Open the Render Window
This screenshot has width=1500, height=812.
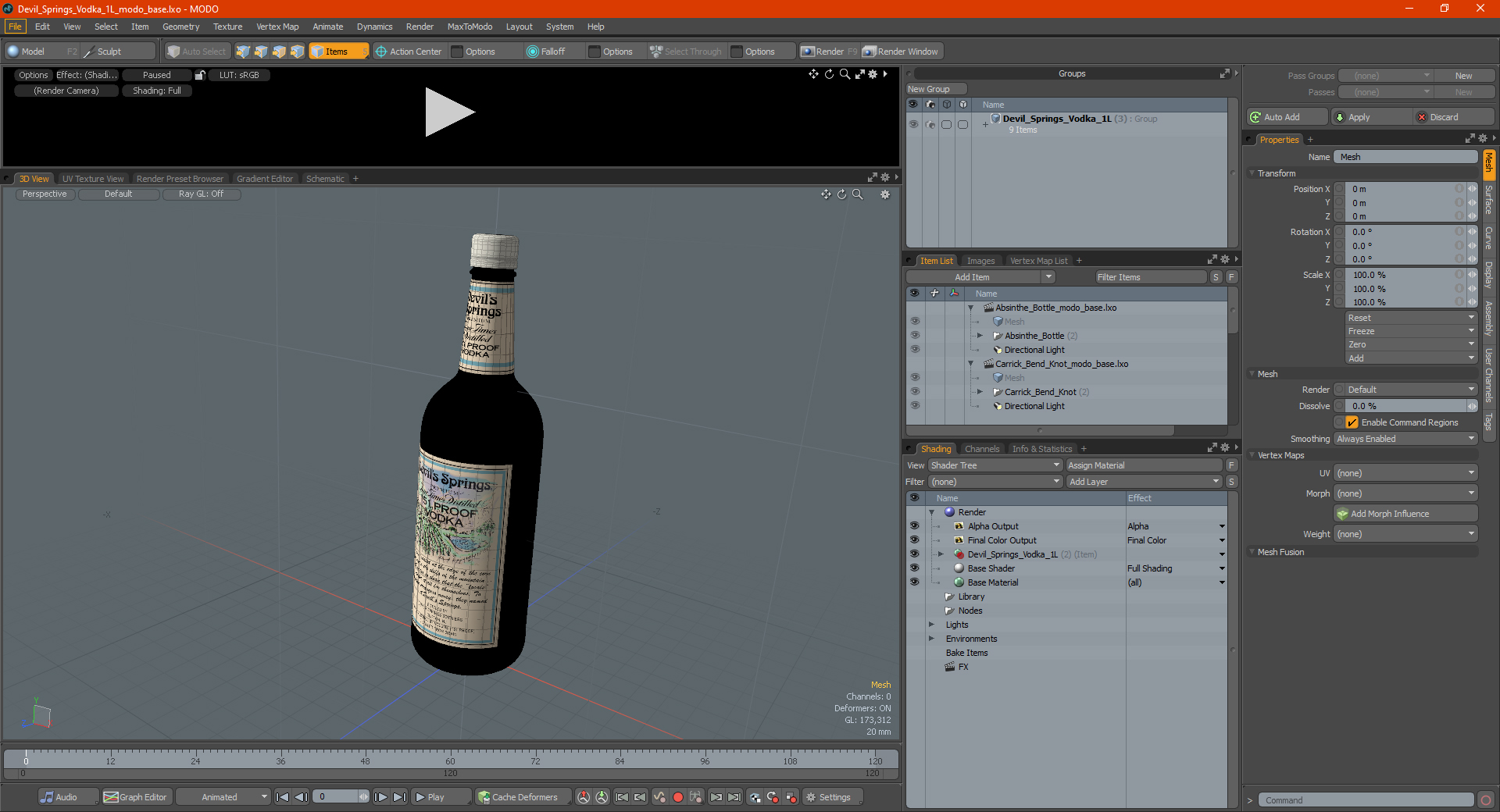902,52
